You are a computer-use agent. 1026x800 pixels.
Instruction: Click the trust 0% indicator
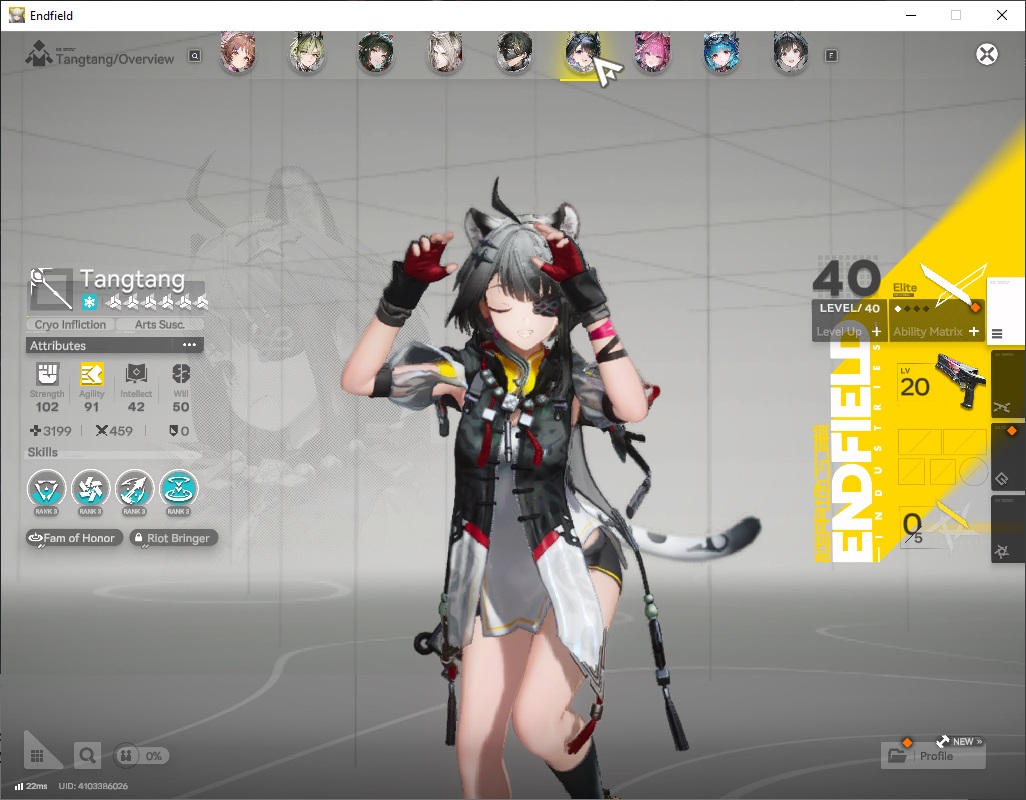tap(141, 756)
